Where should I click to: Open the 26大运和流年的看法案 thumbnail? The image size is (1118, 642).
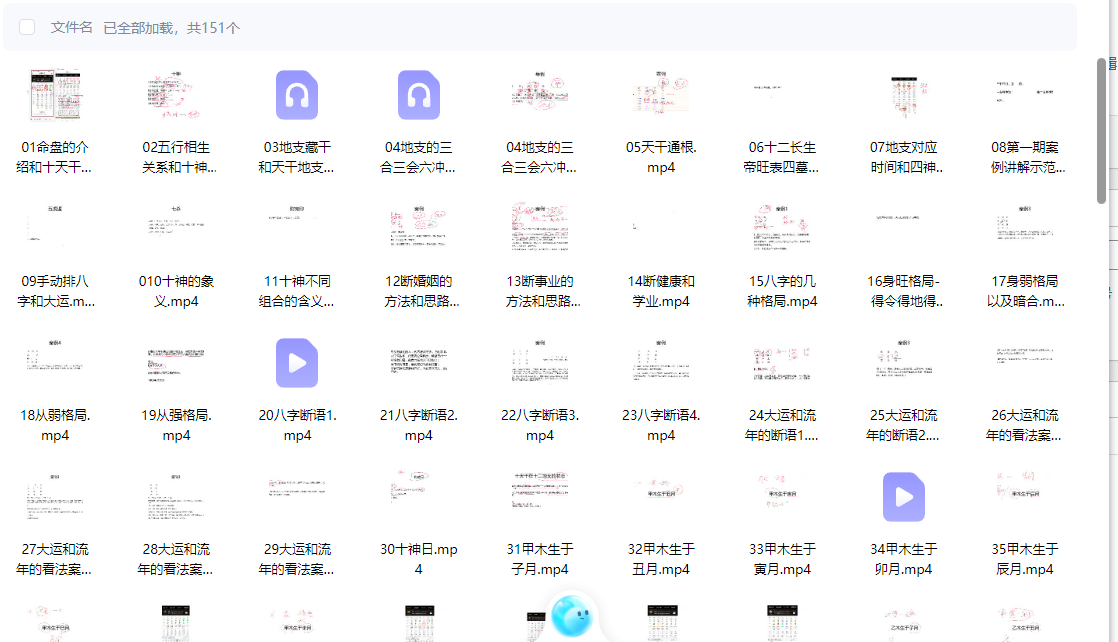[x=1025, y=363]
